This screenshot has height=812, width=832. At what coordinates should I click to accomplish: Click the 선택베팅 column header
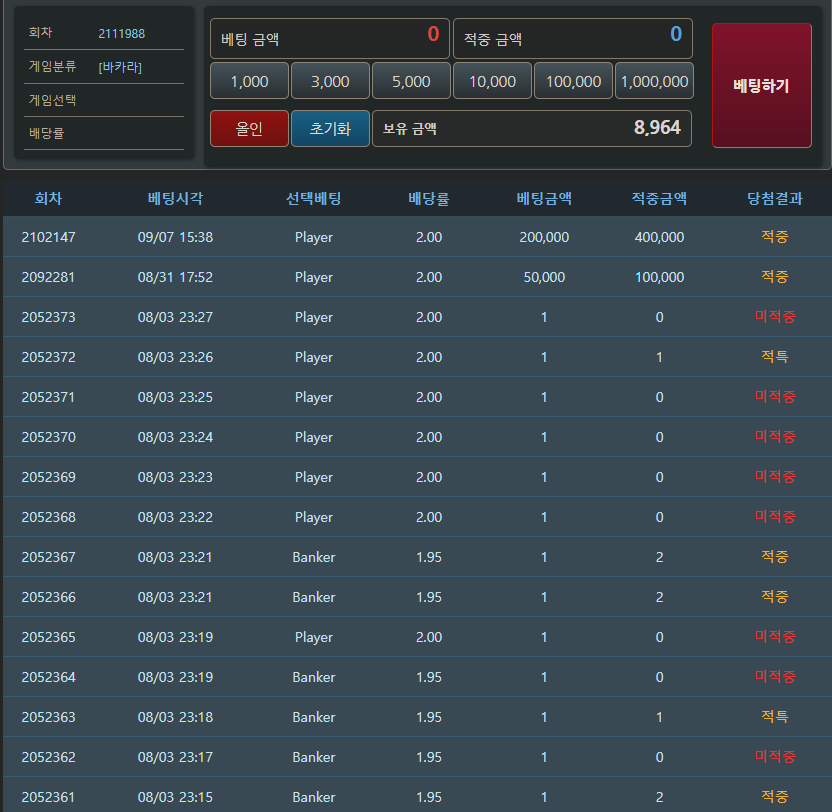314,198
